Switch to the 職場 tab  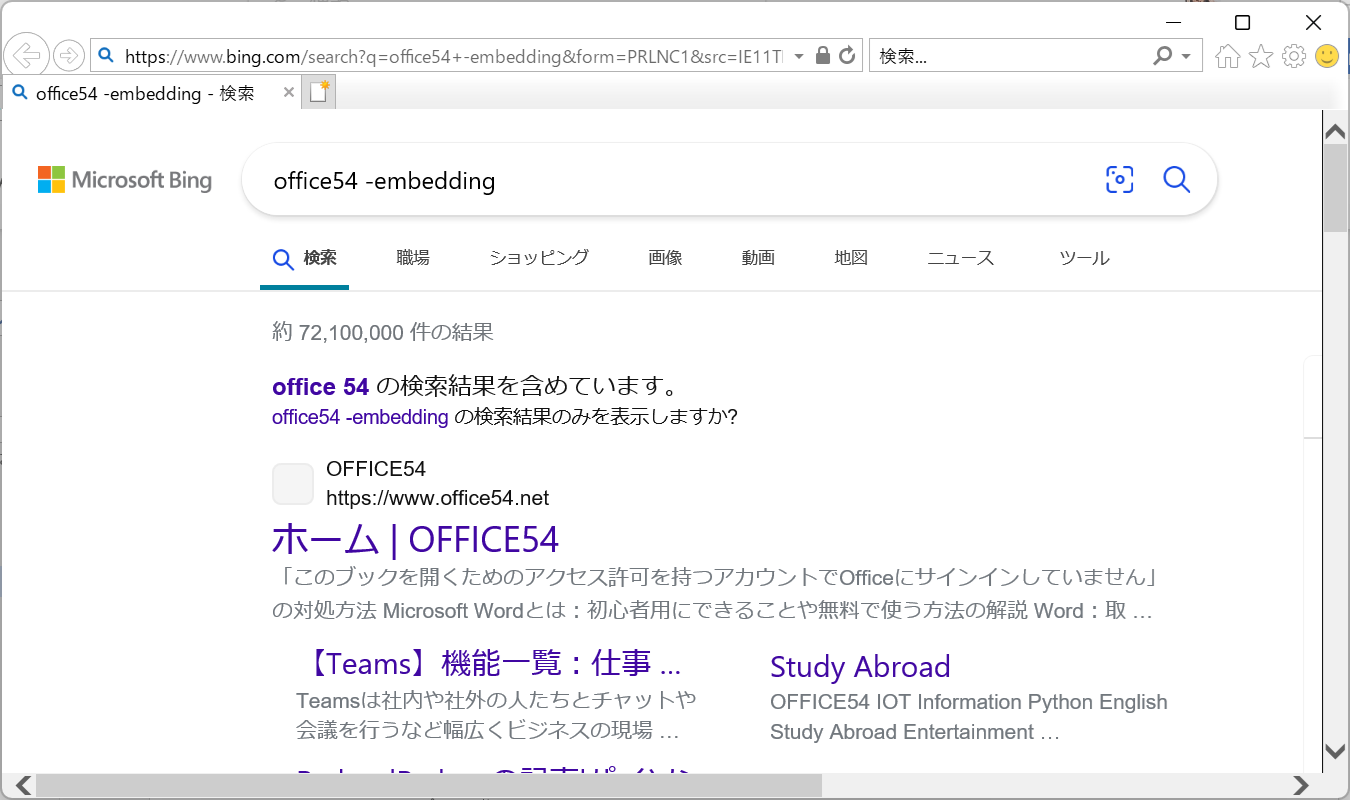(x=413, y=258)
